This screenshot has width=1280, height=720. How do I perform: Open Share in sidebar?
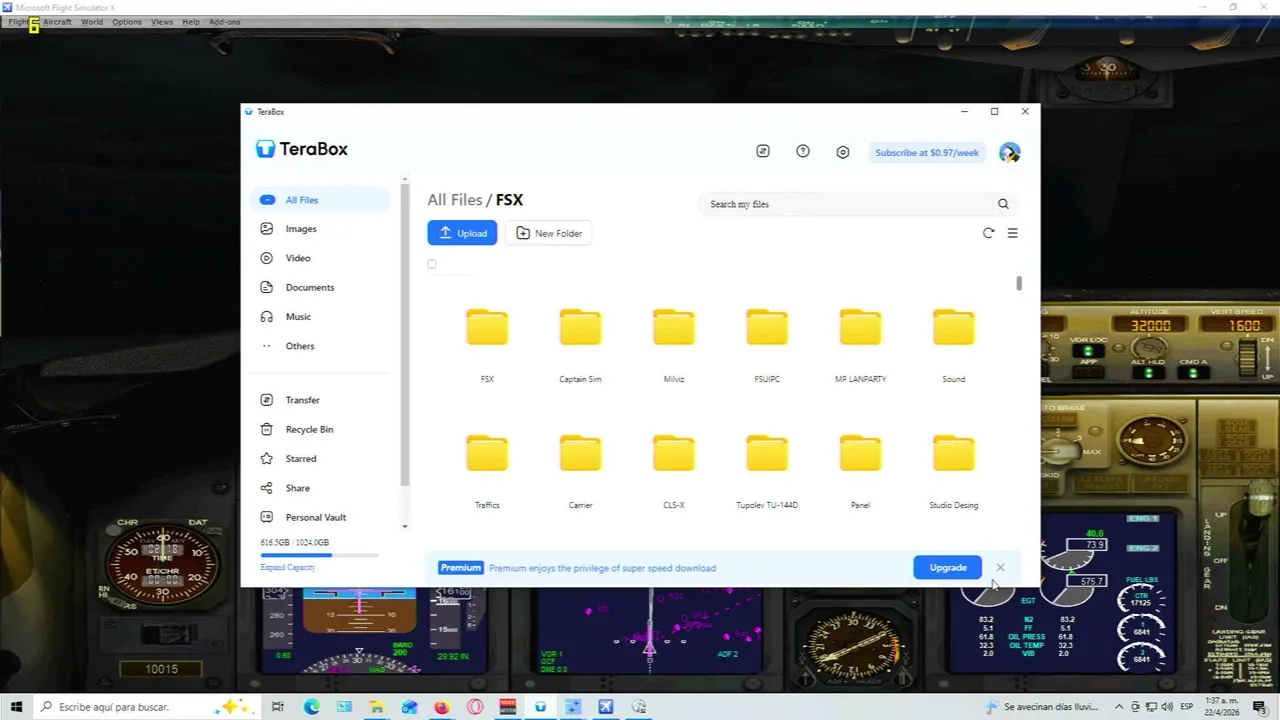pos(320,488)
